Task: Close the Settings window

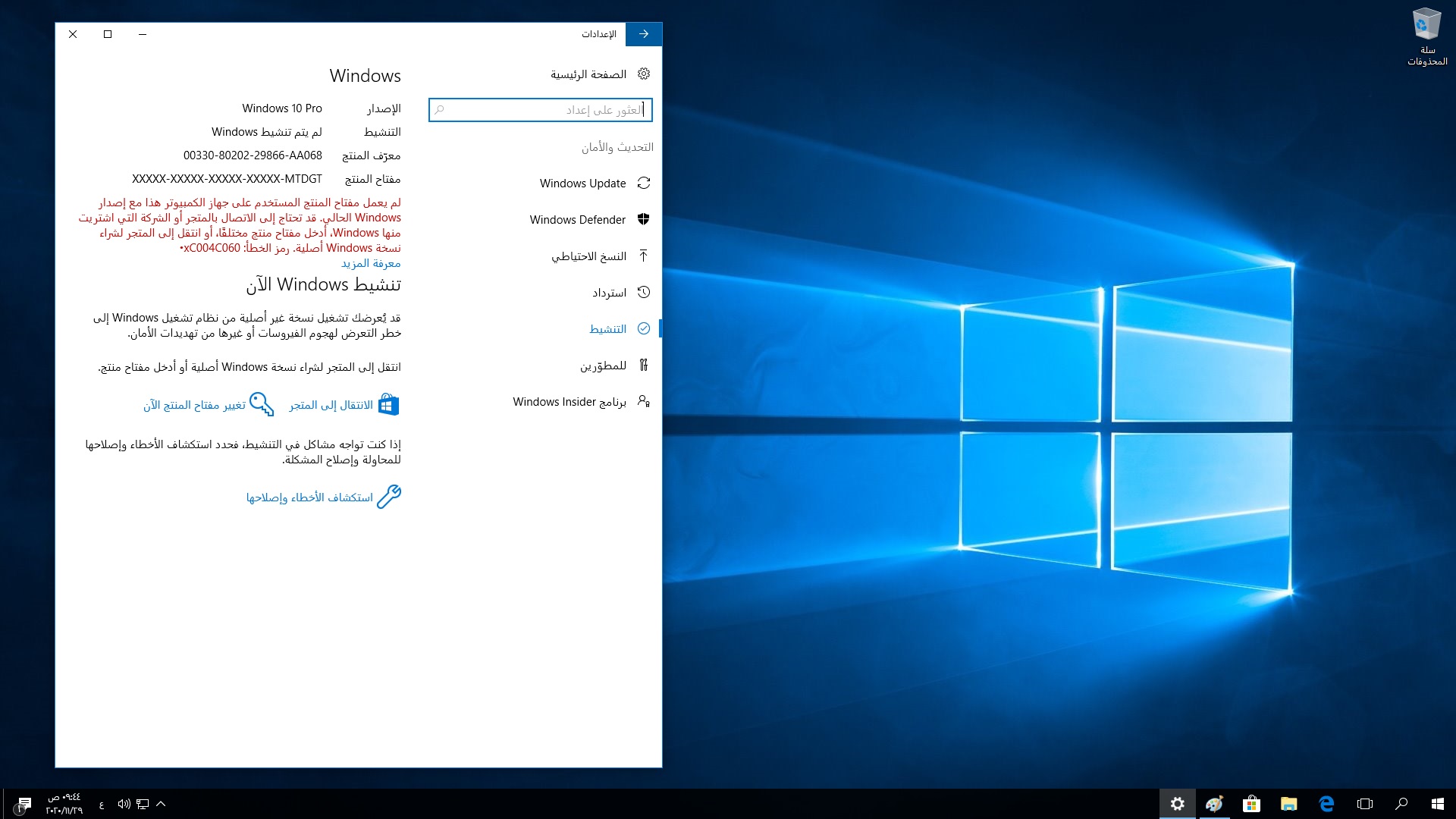Action: coord(73,34)
